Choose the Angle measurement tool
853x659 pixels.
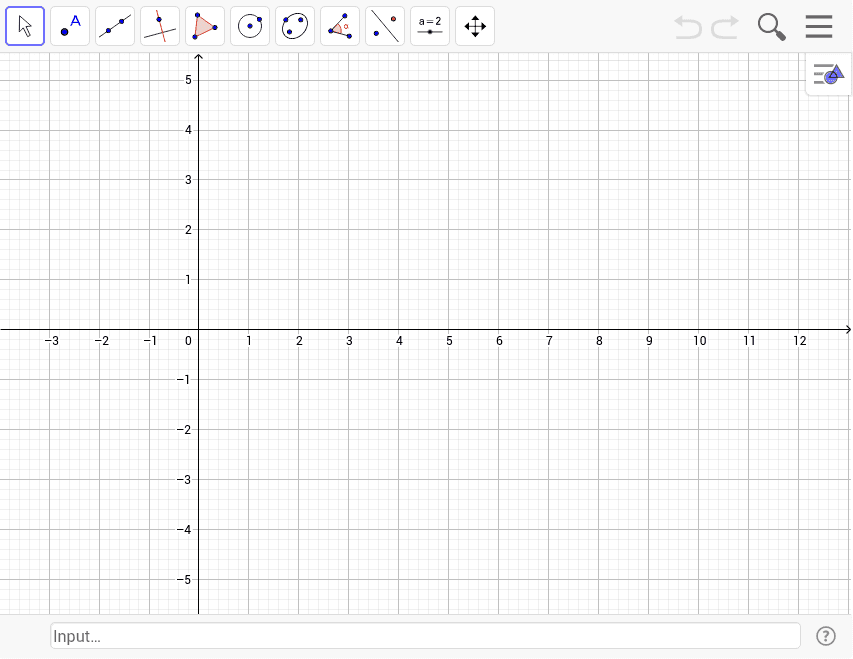coord(340,26)
